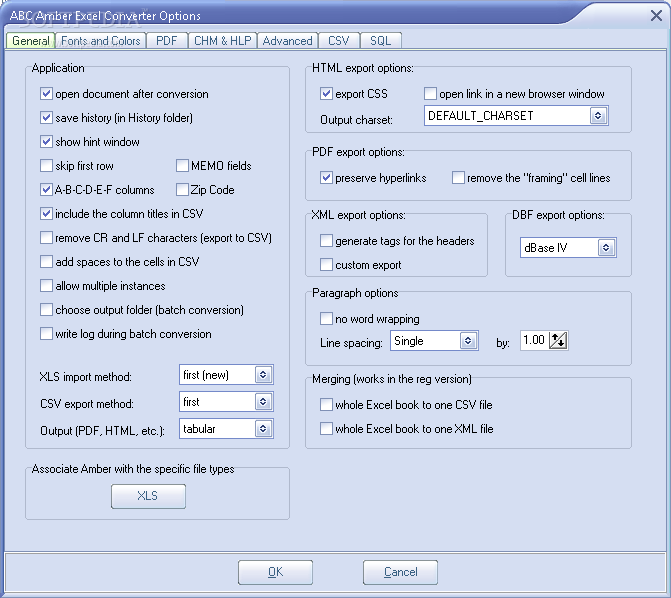Check remove the "framing" cell lines

click(x=458, y=178)
